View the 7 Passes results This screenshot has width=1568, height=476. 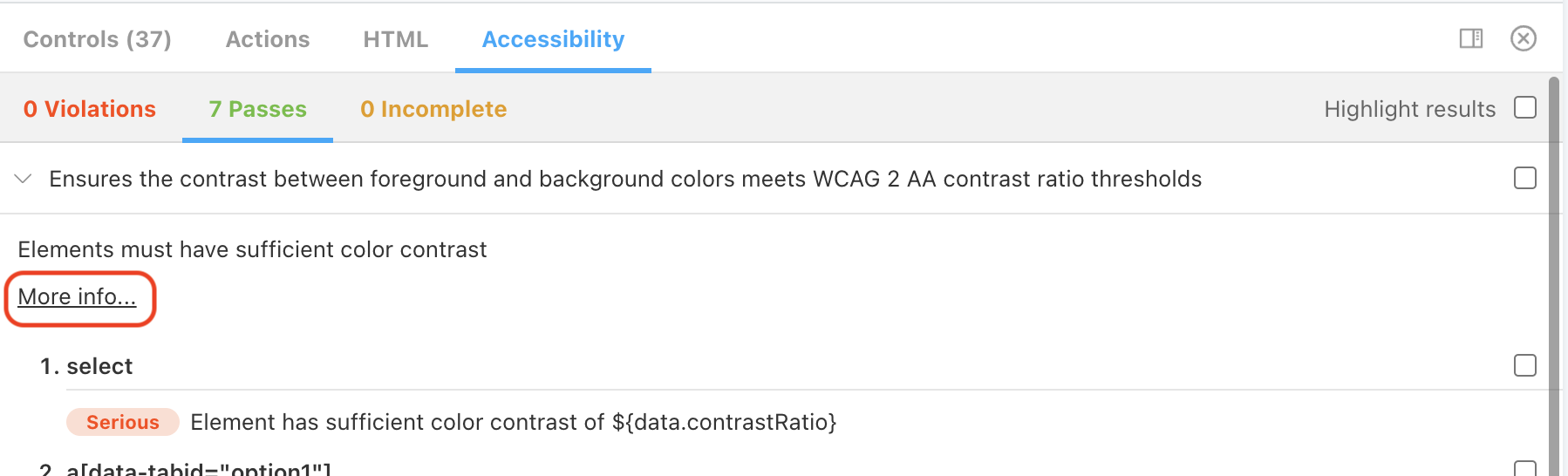[258, 109]
